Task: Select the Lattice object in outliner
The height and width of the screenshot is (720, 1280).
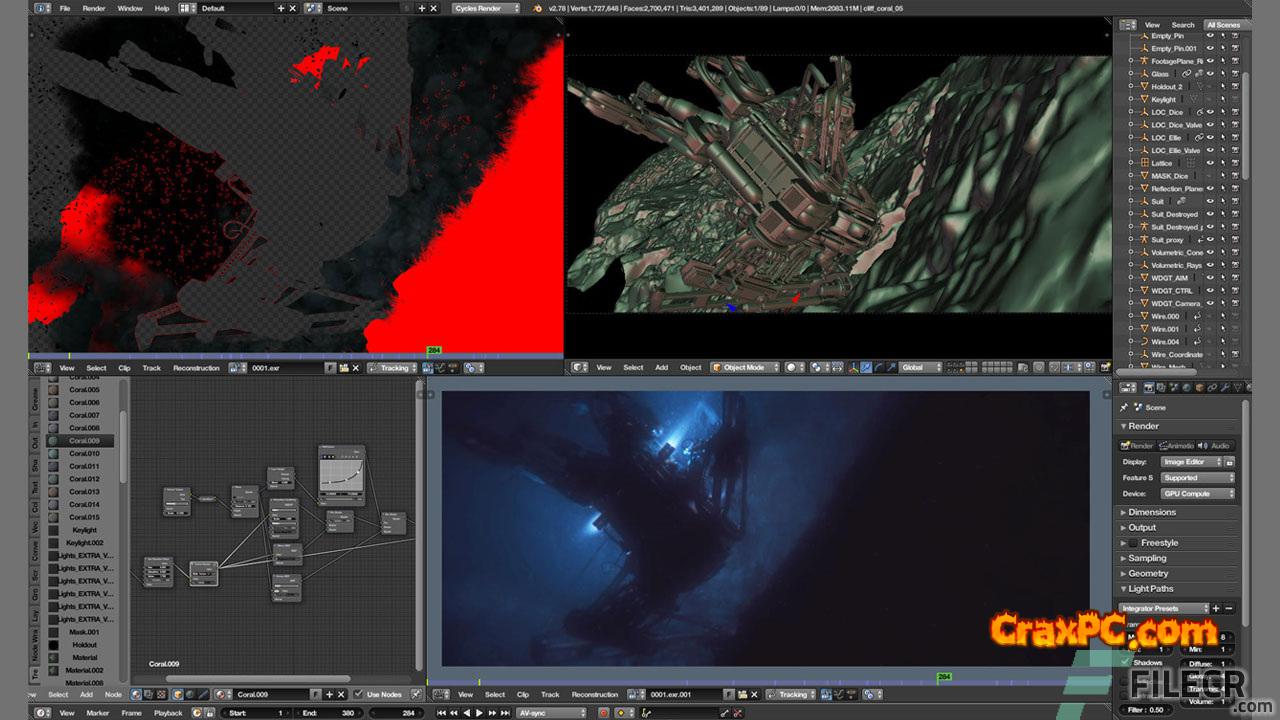Action: [x=1161, y=163]
